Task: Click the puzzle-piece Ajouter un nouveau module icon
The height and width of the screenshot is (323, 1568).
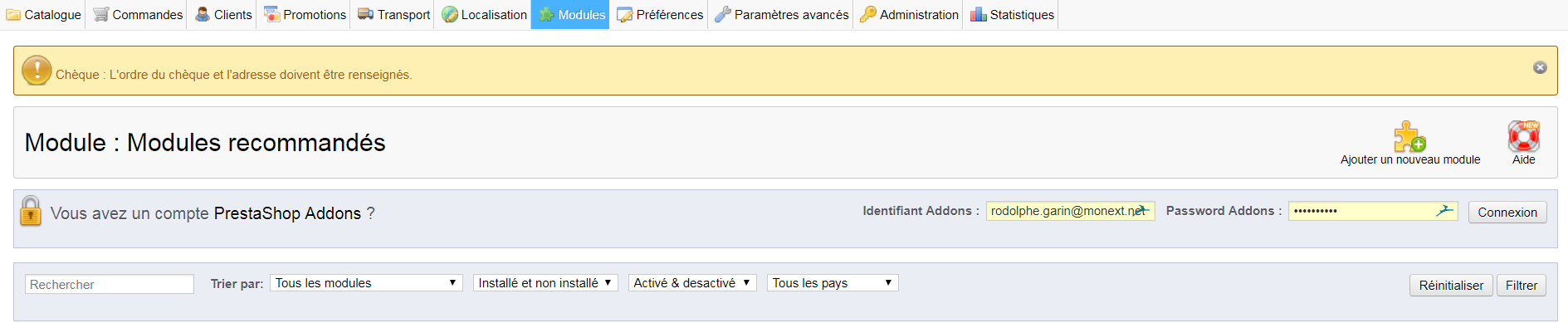Action: tap(1409, 136)
